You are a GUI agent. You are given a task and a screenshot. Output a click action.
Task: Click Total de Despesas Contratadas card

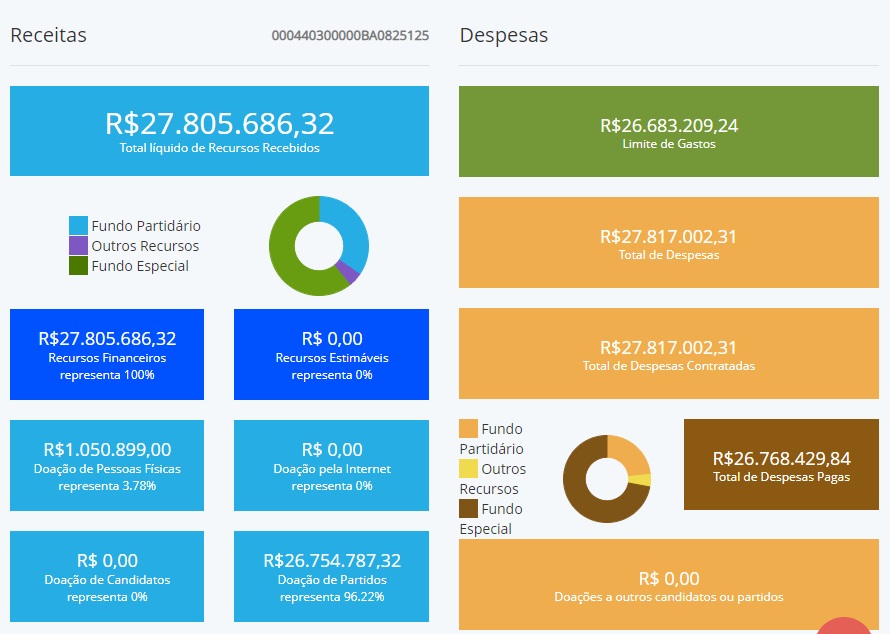[668, 354]
